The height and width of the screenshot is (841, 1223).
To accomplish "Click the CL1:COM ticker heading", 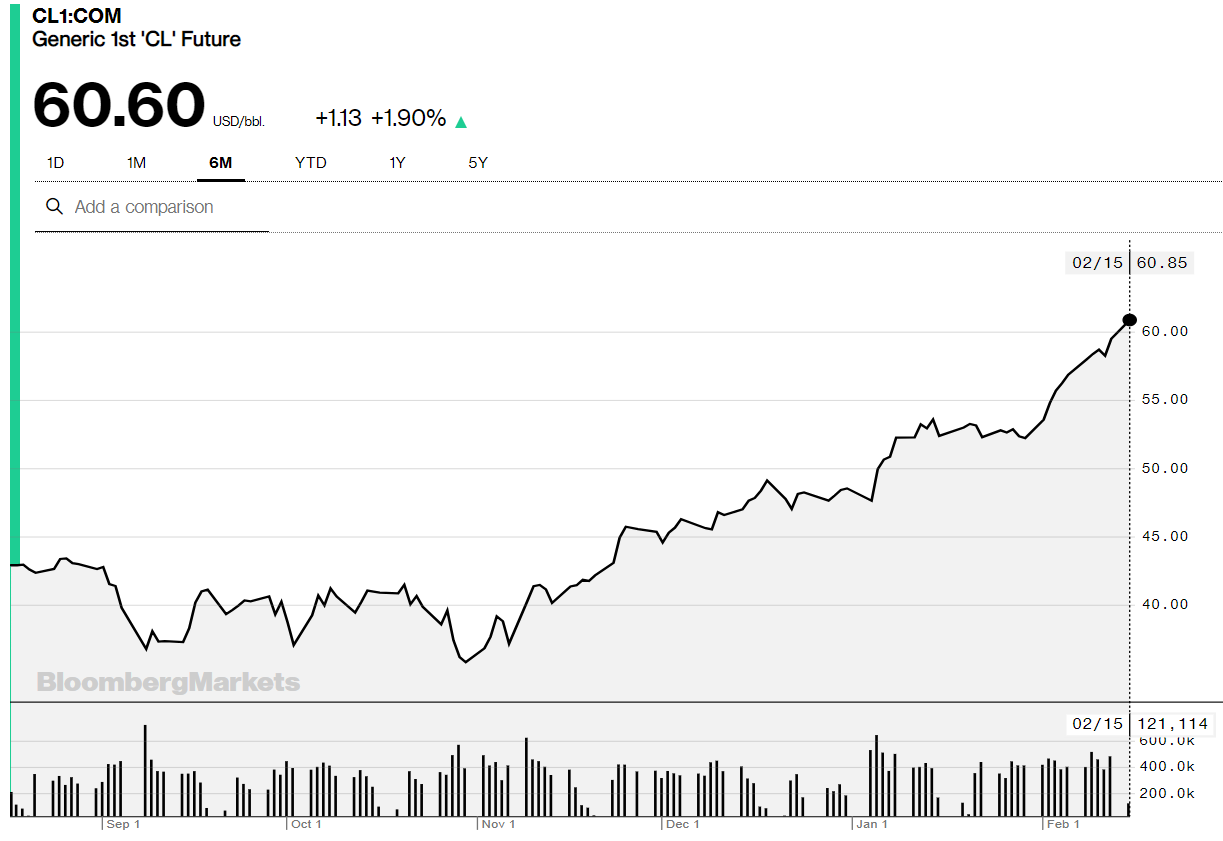I will pyautogui.click(x=77, y=16).
